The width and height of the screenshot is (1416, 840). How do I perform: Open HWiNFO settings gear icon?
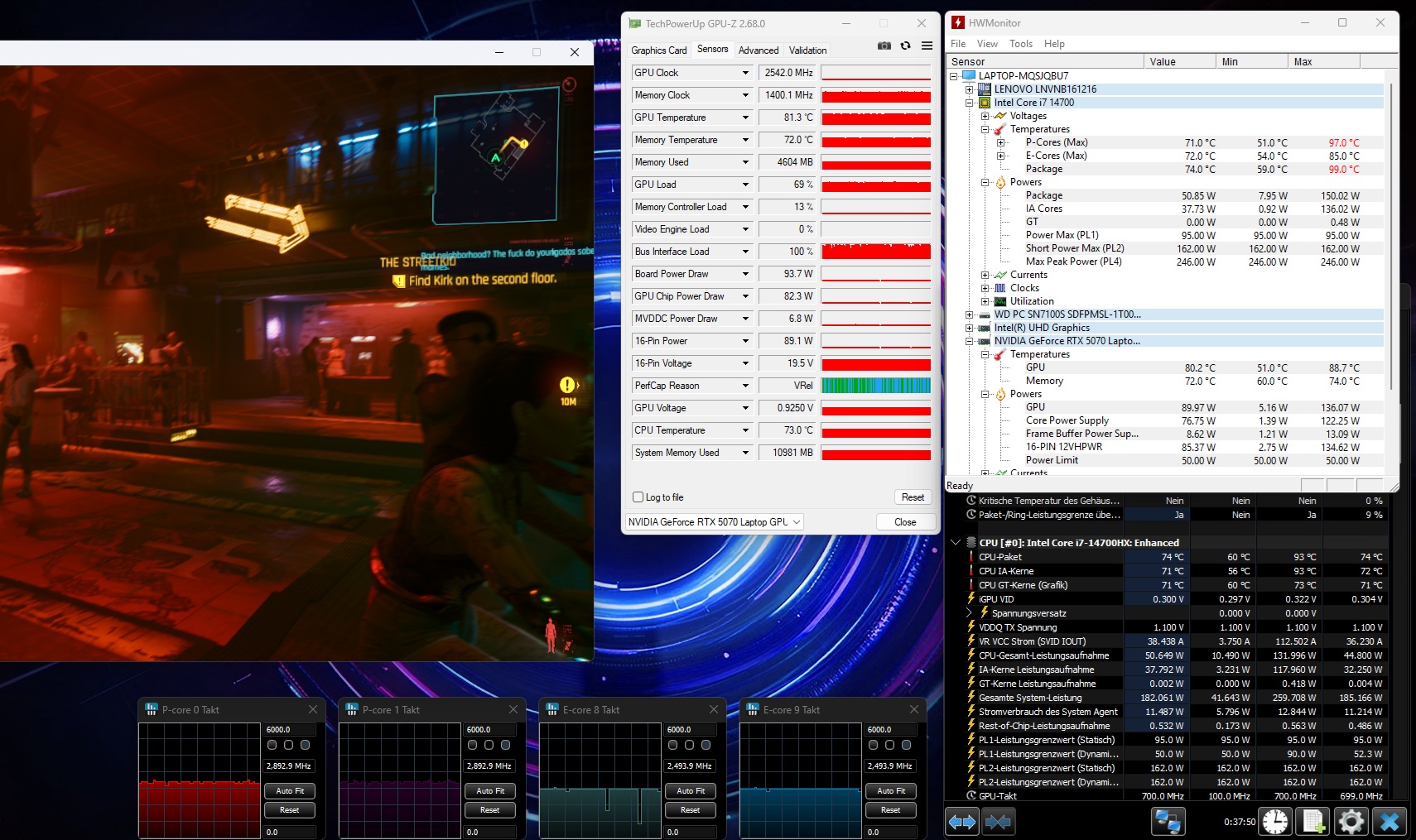coord(1351,822)
